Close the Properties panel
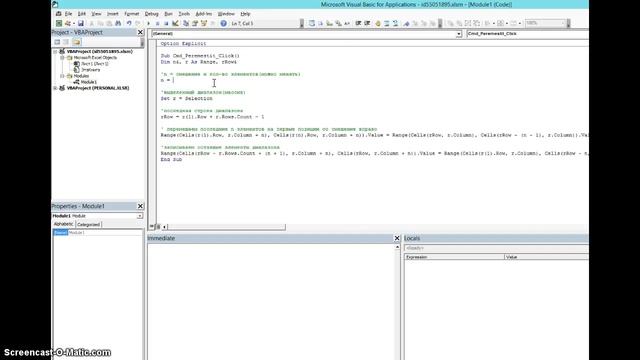Screen dimensions: 640x360 tap(140, 206)
